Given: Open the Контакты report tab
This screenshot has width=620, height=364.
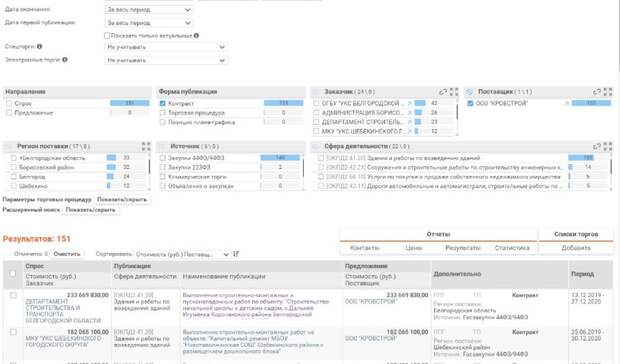Looking at the screenshot, I should (365, 248).
